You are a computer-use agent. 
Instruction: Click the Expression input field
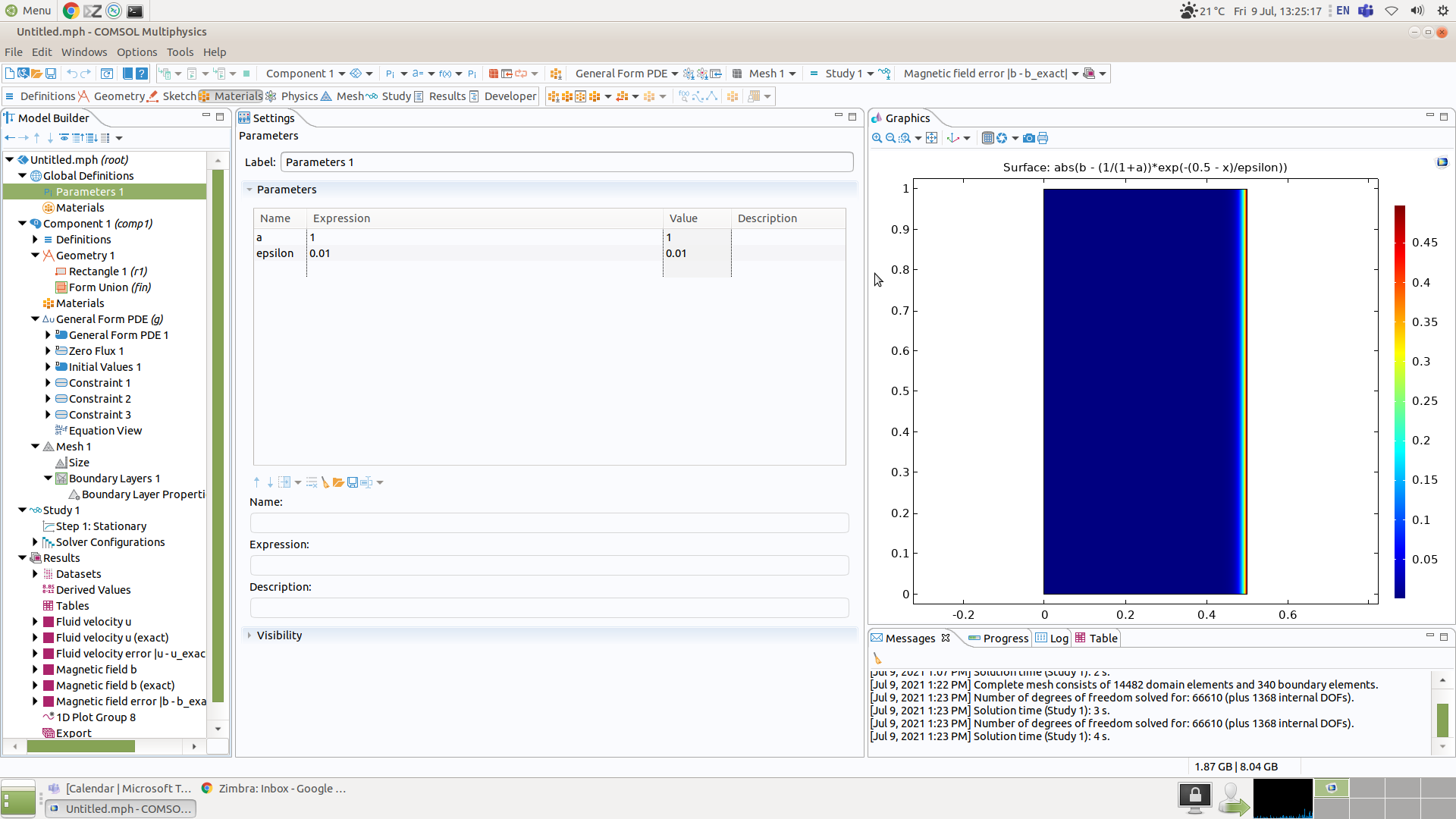[x=549, y=565]
